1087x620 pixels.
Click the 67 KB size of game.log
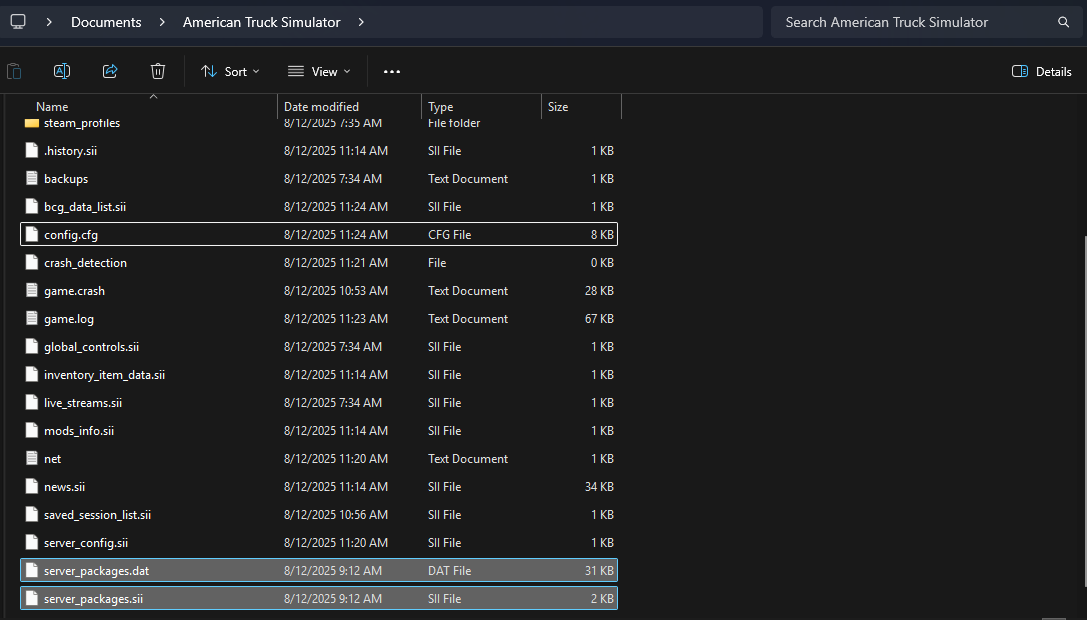click(x=599, y=318)
